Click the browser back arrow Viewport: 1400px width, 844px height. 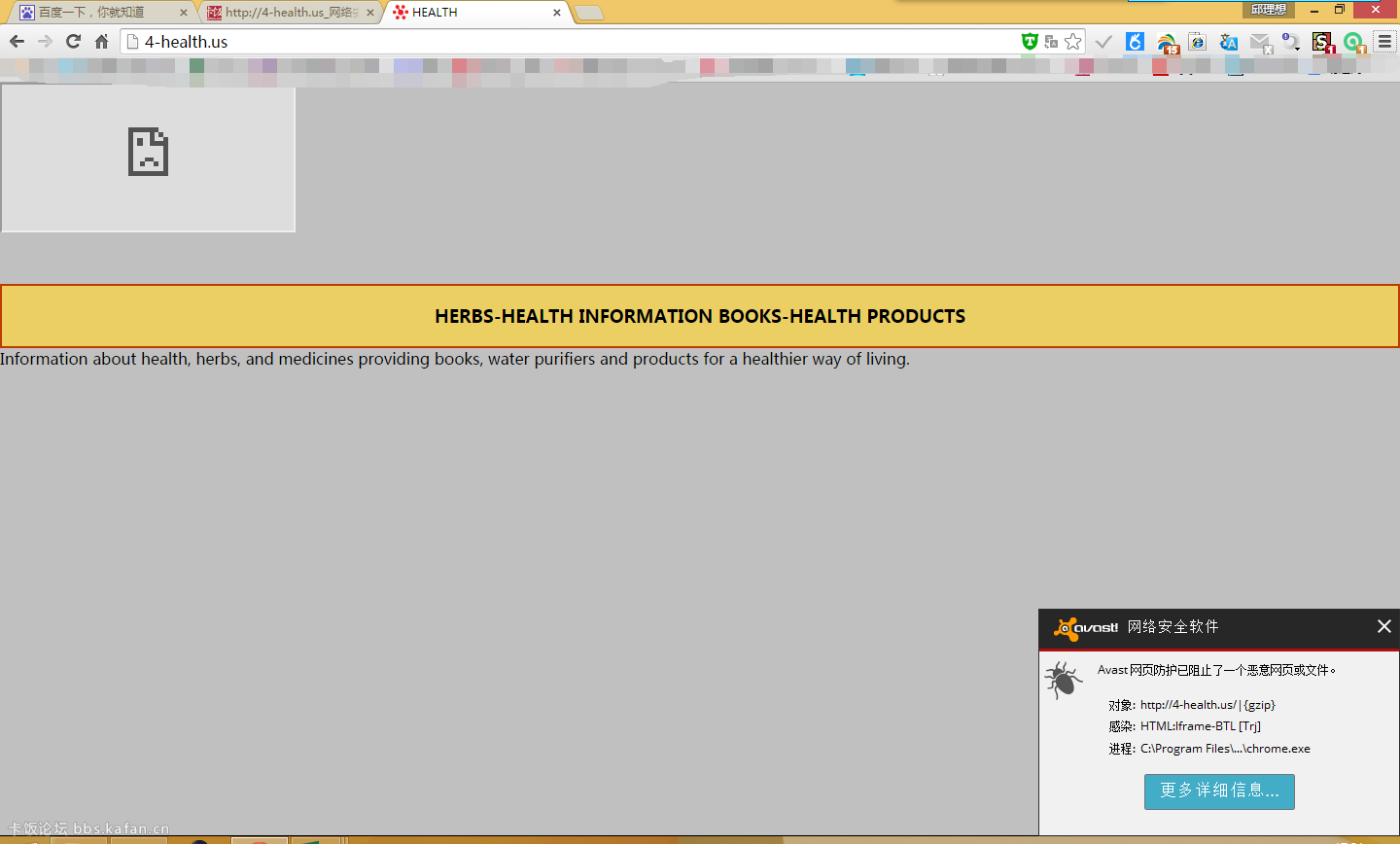tap(17, 42)
